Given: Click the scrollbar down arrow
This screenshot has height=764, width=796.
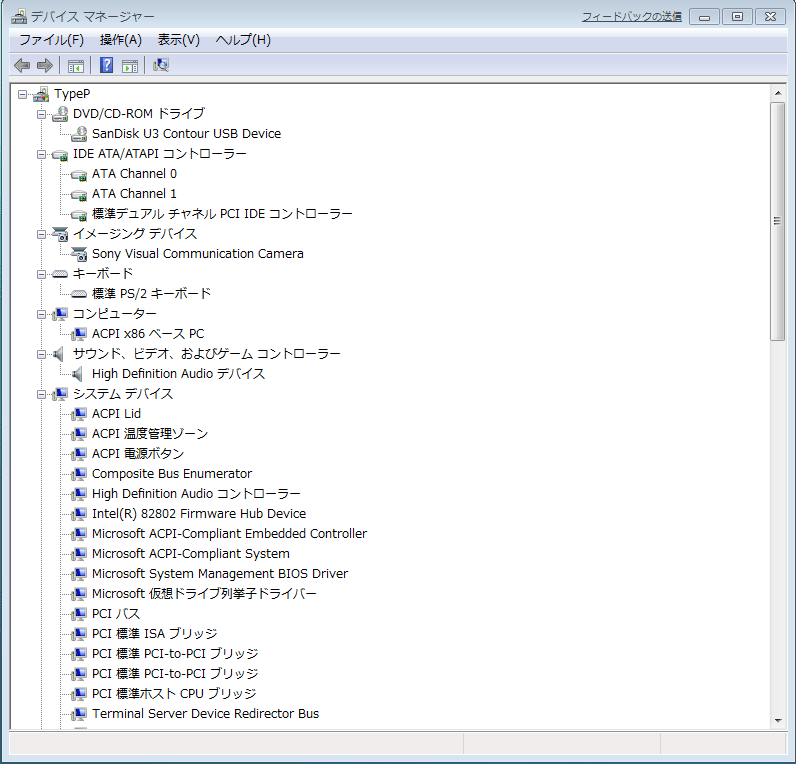Looking at the screenshot, I should (778, 720).
